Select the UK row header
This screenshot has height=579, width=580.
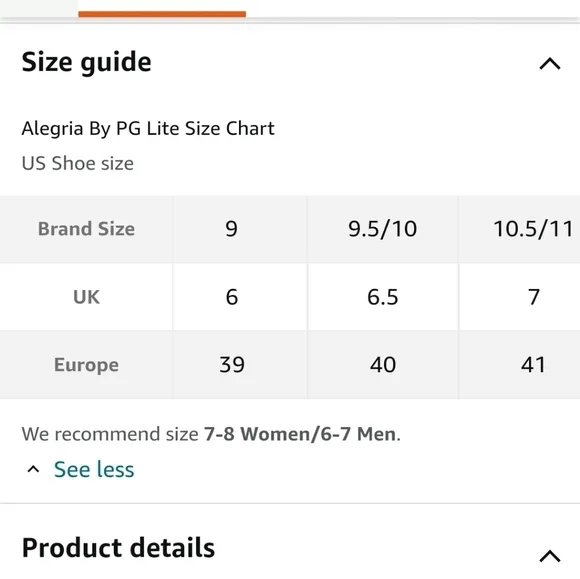[86, 297]
